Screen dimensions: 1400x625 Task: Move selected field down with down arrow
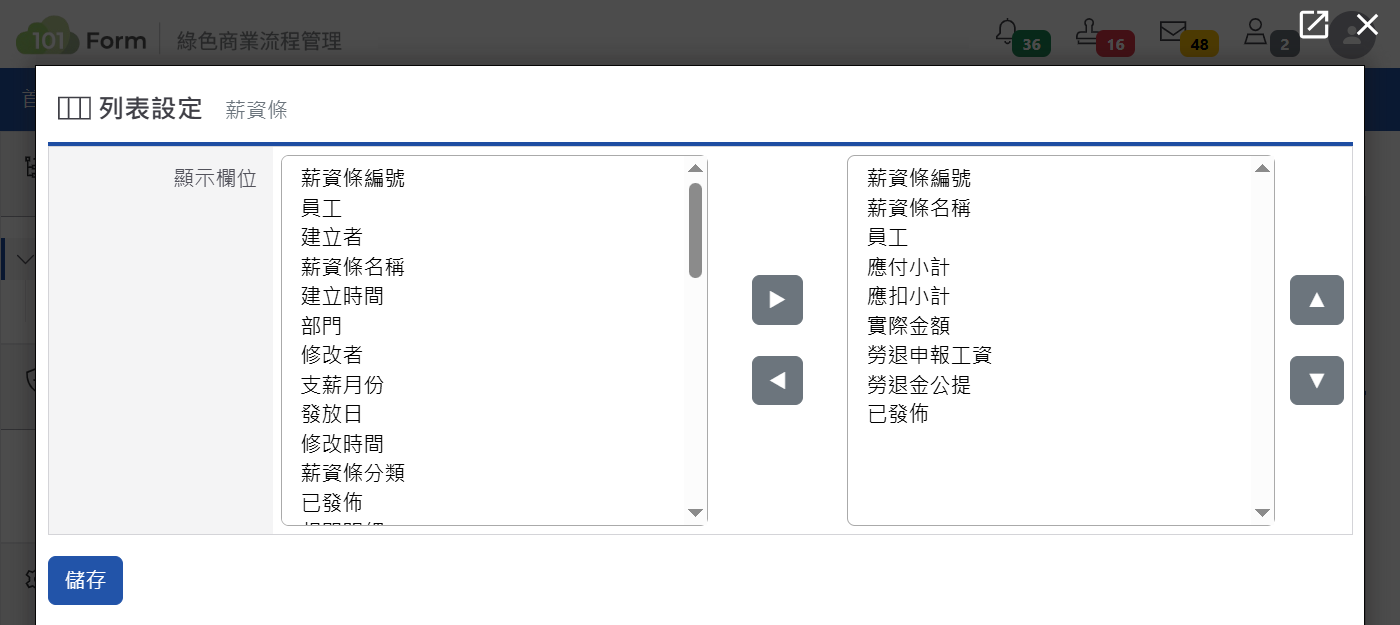click(1316, 380)
